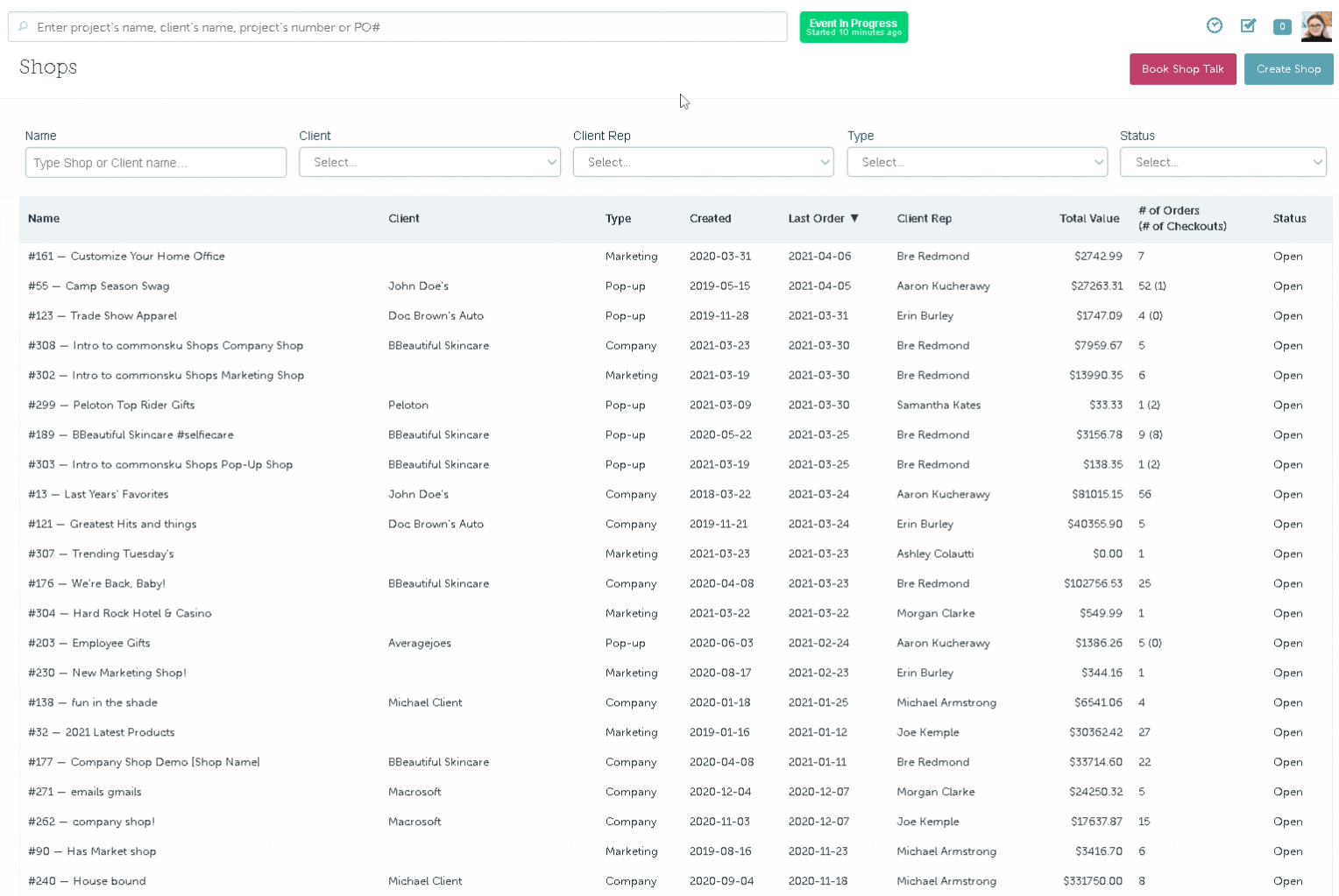Sort by the Total Value column header
The width and height of the screenshot is (1339, 896).
[1088, 219]
